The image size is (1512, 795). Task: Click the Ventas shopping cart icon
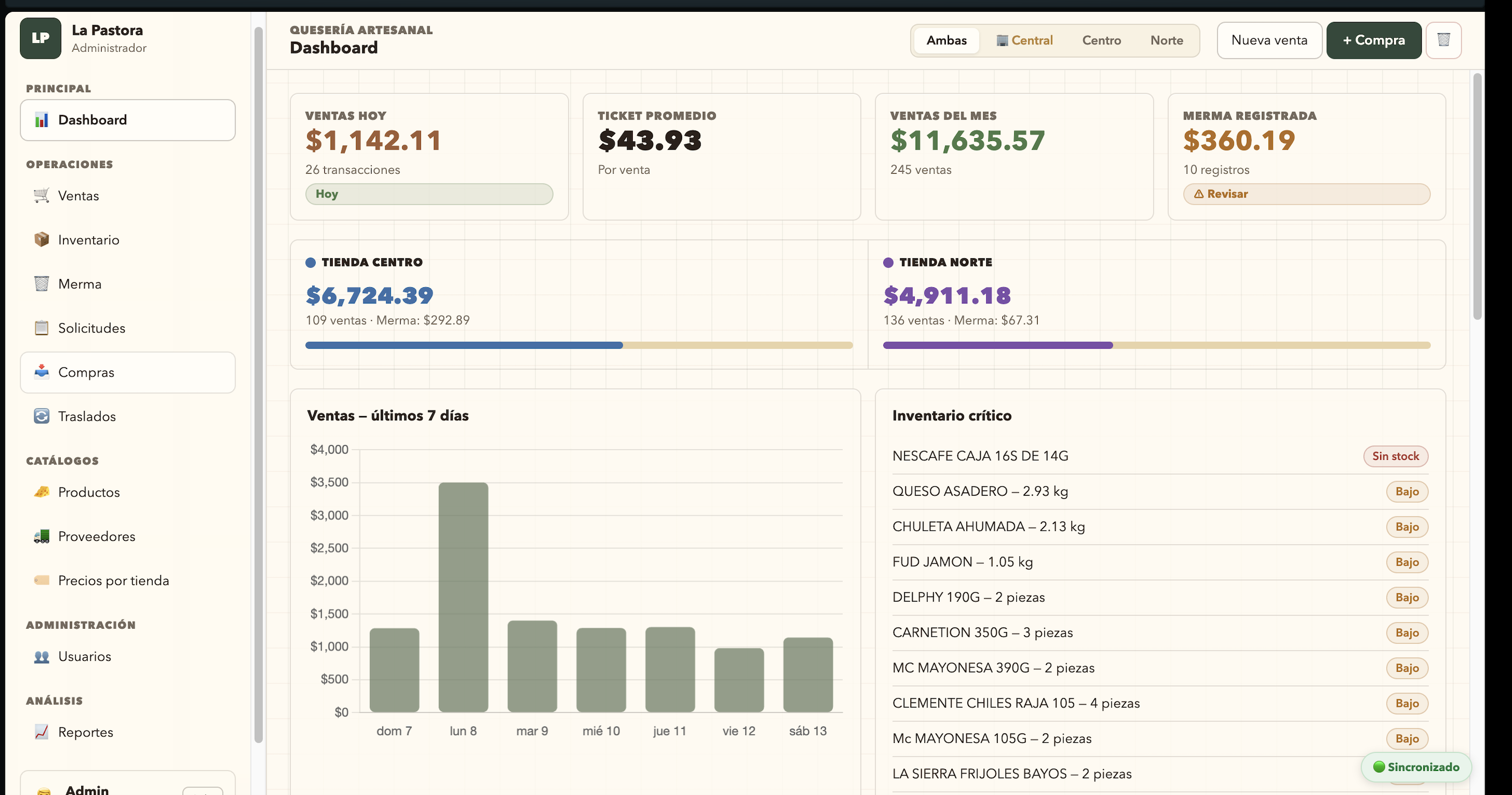pos(41,195)
